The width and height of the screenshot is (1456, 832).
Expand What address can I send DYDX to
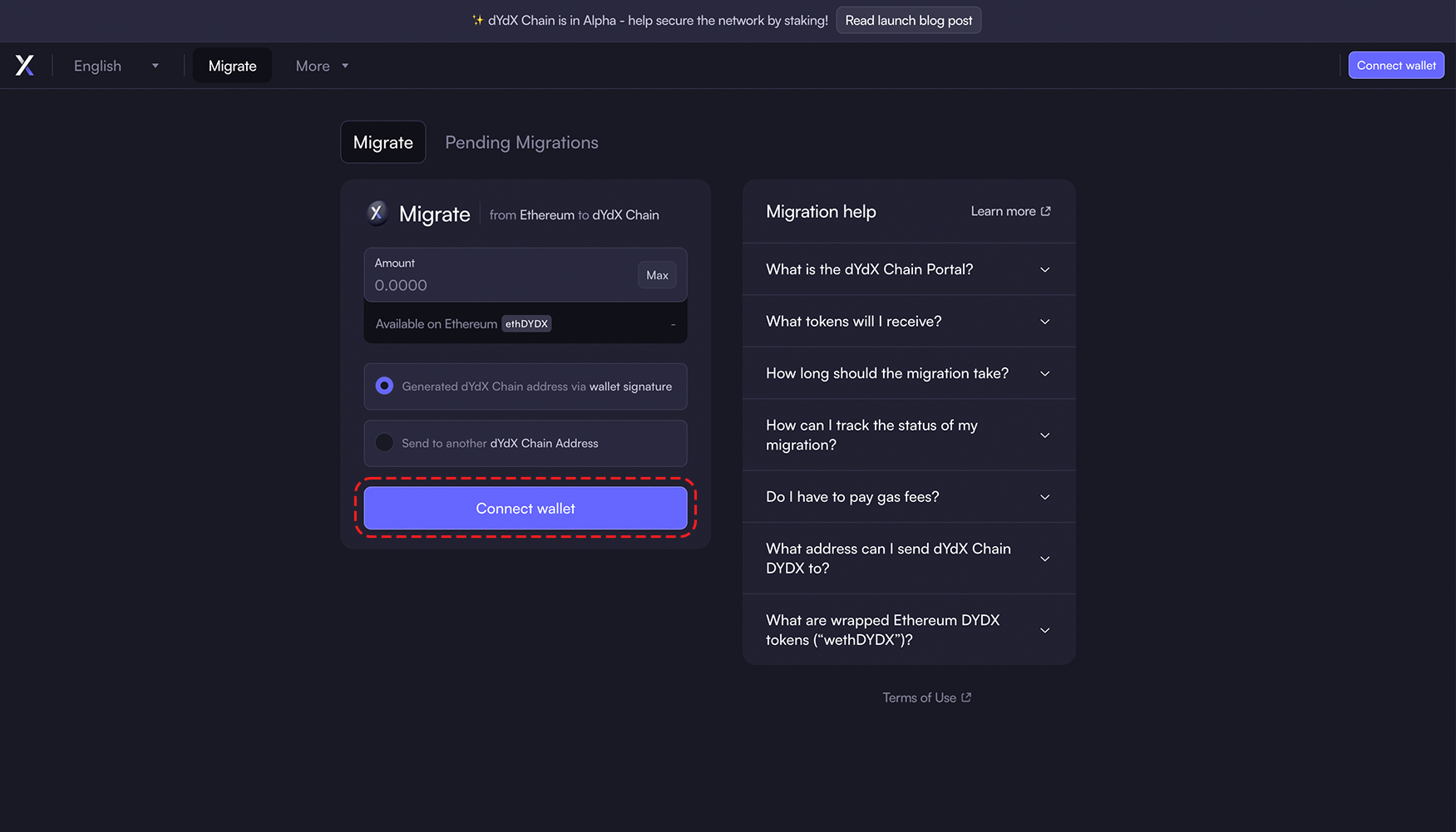[x=909, y=559]
